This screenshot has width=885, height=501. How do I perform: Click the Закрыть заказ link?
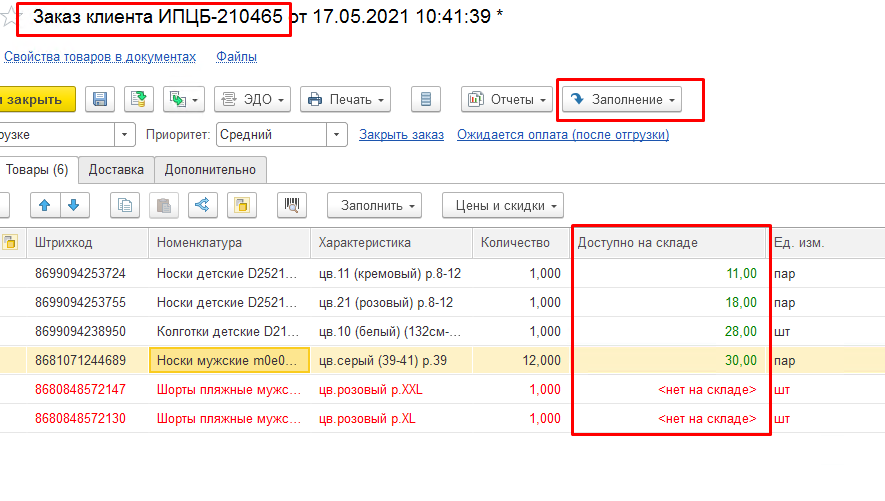(x=401, y=135)
